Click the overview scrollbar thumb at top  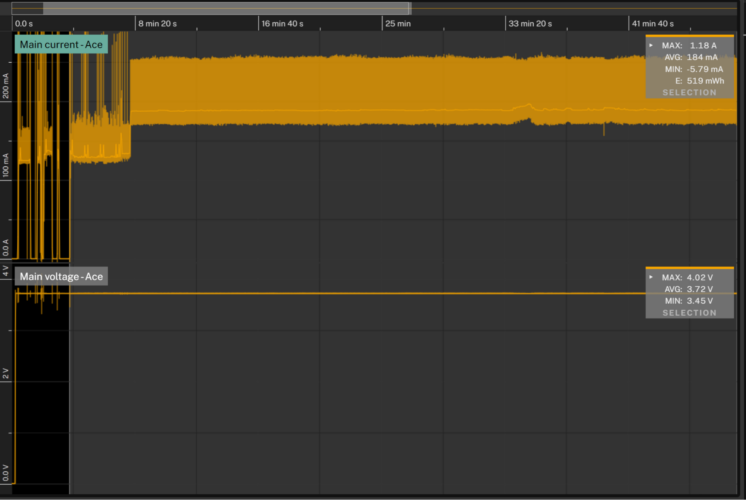(225, 8)
